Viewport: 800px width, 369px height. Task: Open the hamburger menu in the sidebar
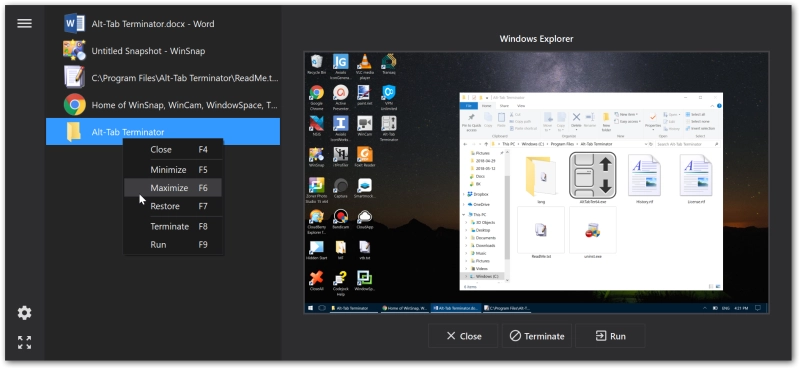(x=24, y=23)
